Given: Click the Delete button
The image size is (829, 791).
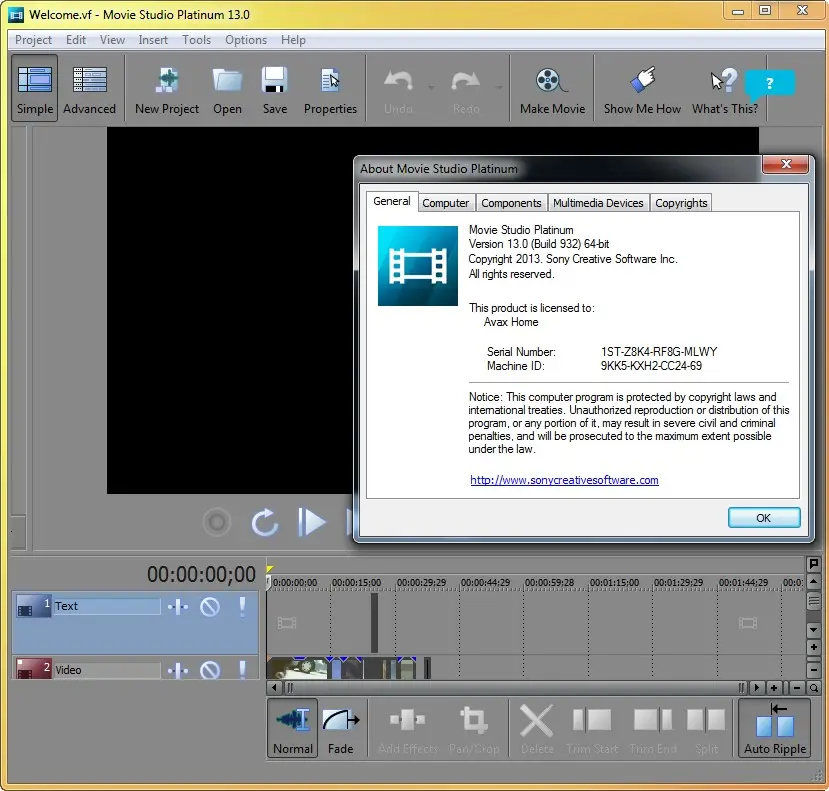Looking at the screenshot, I should (x=537, y=729).
